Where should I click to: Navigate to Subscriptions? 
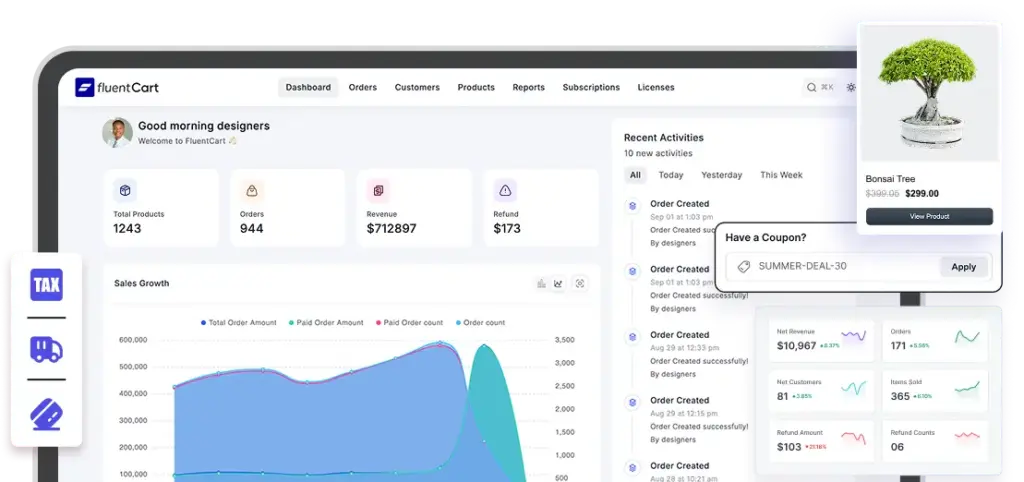tap(591, 87)
